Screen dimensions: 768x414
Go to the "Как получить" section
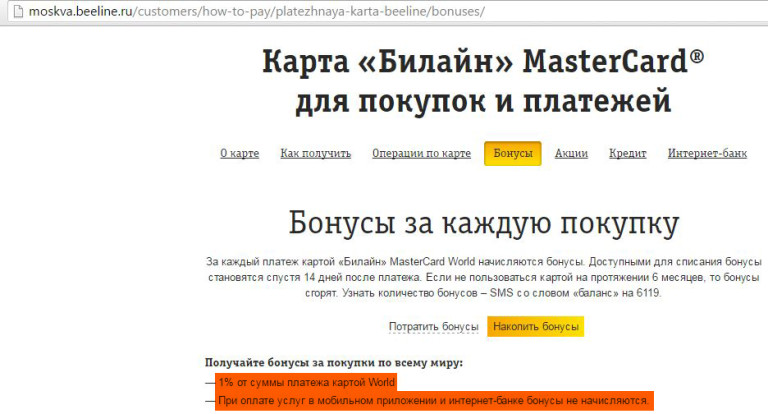[x=316, y=154]
